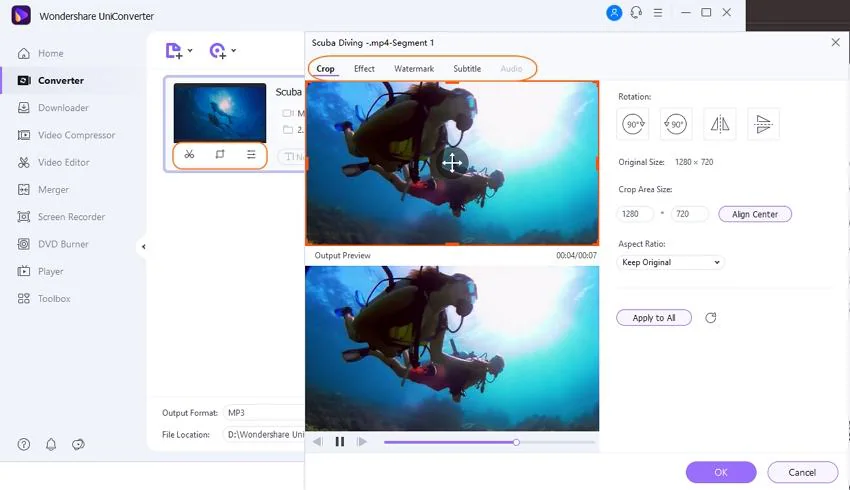Image resolution: width=850 pixels, height=490 pixels.
Task: Open Video Editor from sidebar
Action: 53,162
